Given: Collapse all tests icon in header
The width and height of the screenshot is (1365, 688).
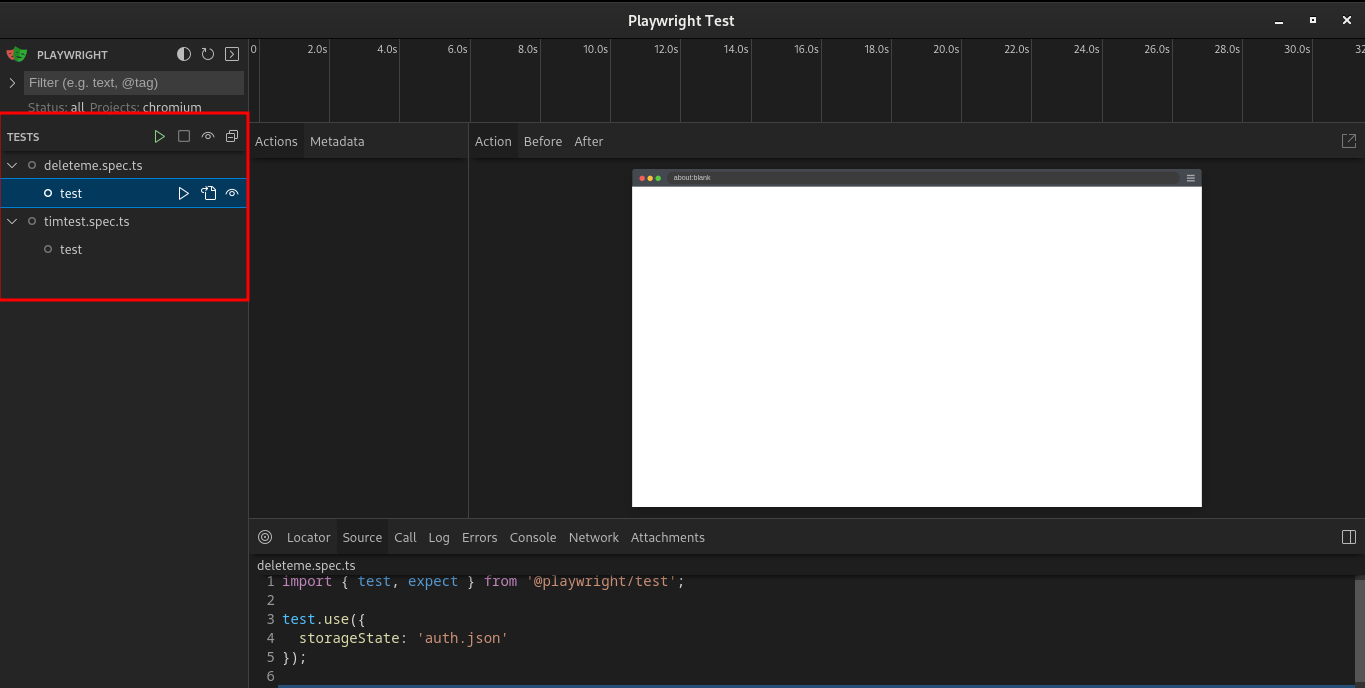Looking at the screenshot, I should (232, 136).
